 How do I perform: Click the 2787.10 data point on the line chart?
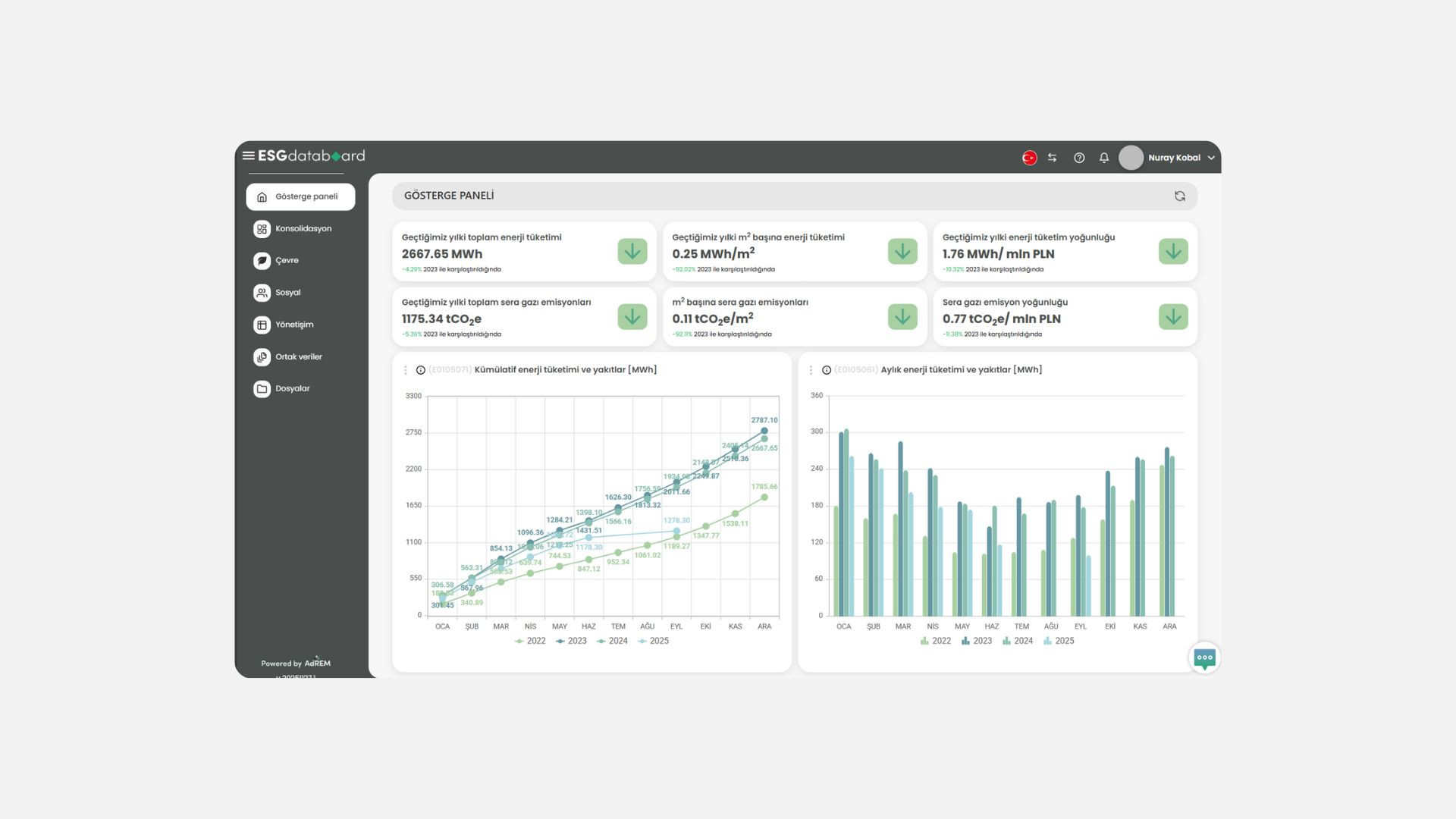click(x=764, y=431)
